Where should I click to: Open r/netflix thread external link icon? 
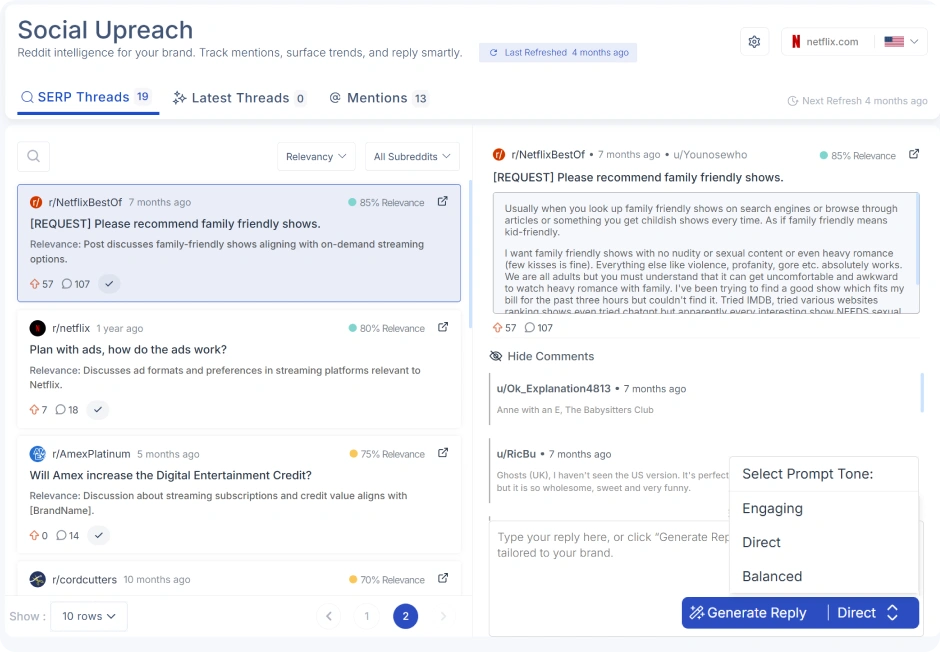point(443,327)
